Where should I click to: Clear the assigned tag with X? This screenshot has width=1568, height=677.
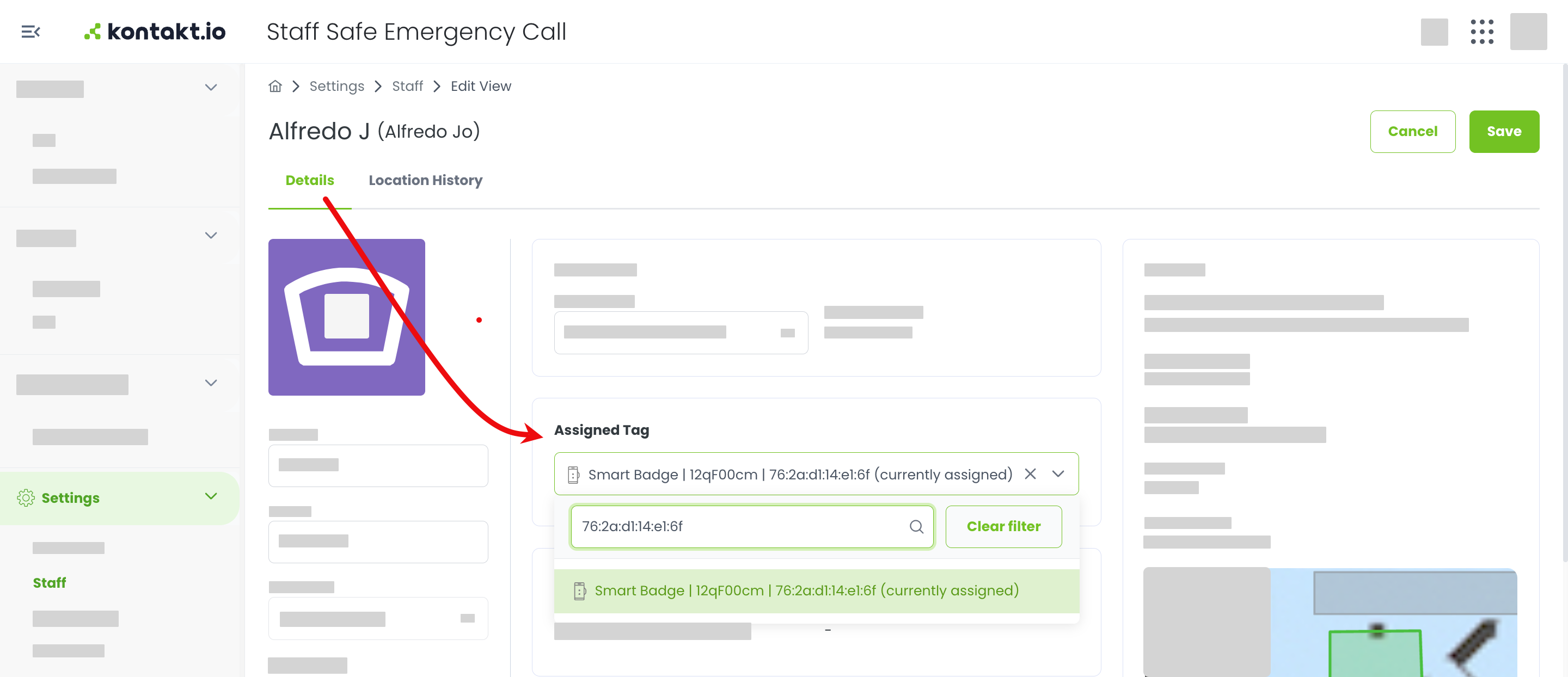(x=1030, y=474)
